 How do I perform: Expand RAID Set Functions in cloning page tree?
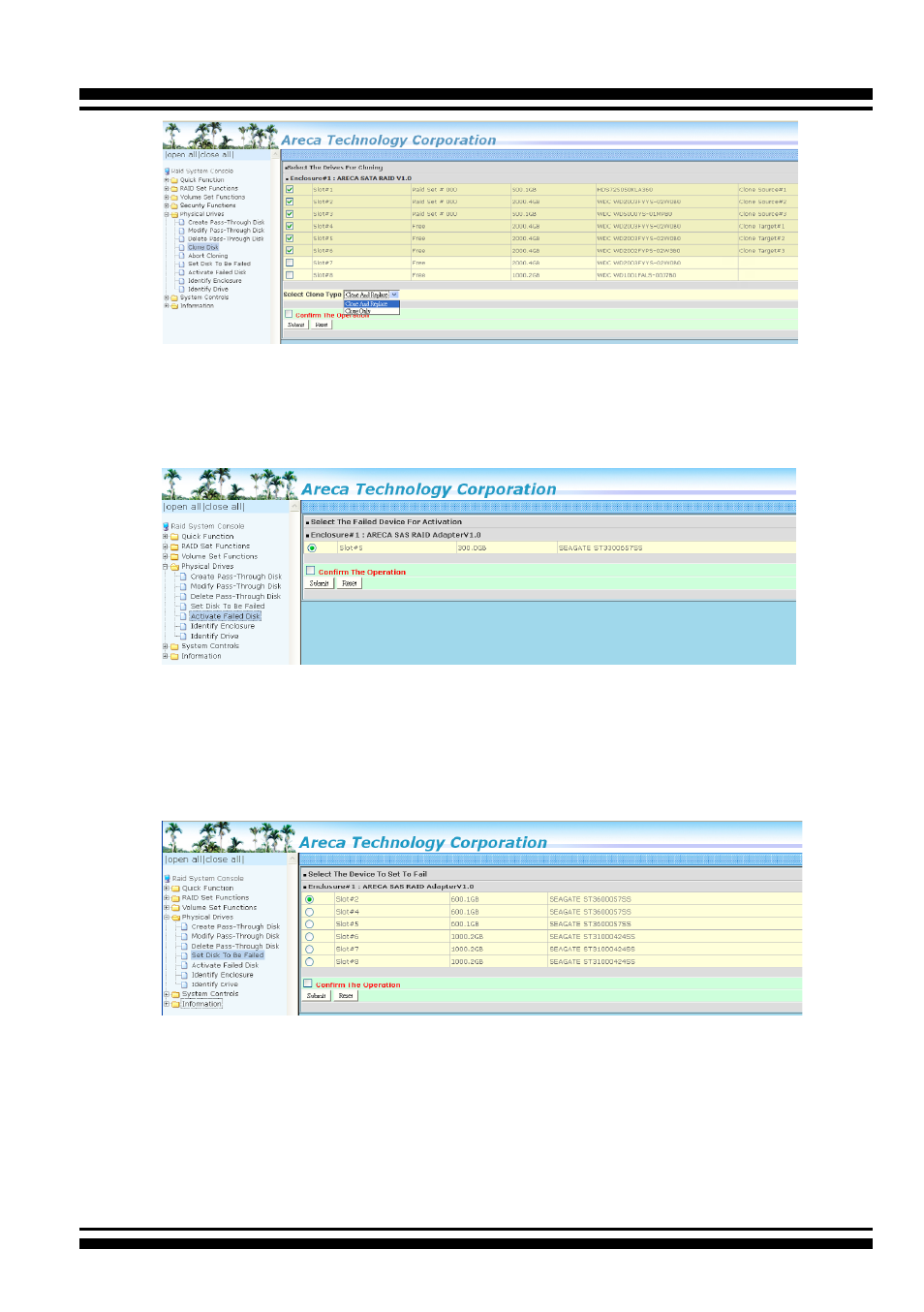coord(167,189)
